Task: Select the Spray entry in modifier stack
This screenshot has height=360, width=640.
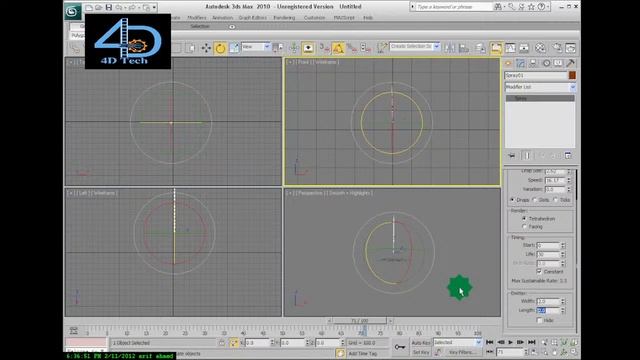Action: (x=540, y=98)
